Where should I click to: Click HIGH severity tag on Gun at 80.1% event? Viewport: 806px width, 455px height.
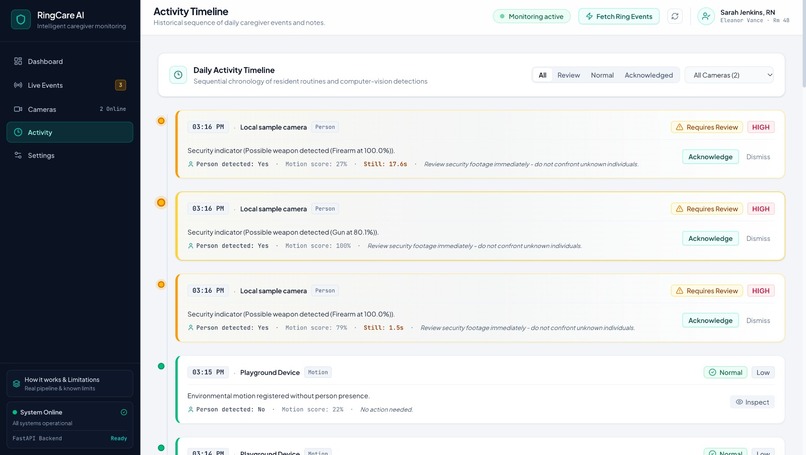point(761,209)
